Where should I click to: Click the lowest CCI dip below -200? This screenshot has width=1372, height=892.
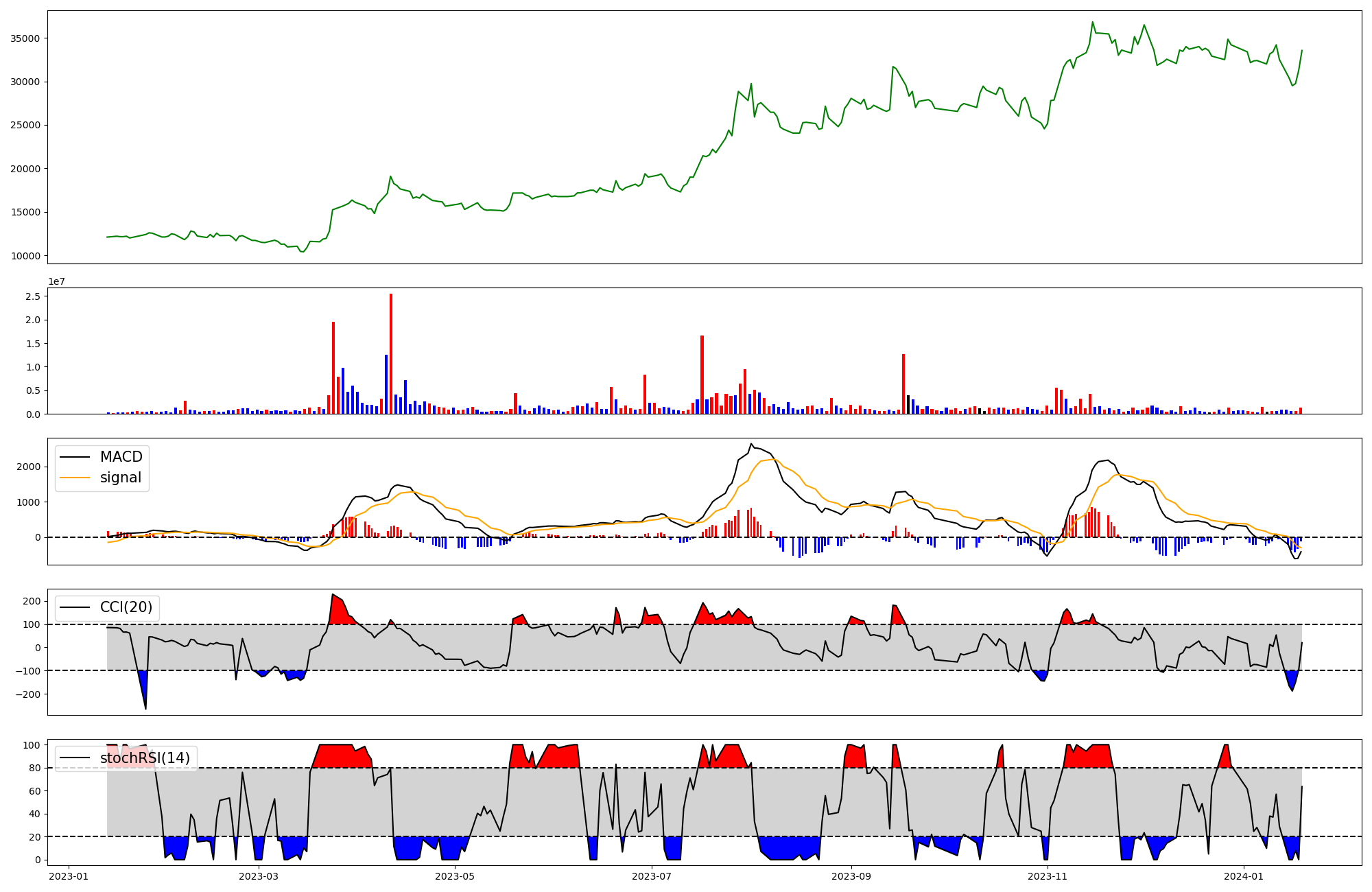pyautogui.click(x=145, y=709)
